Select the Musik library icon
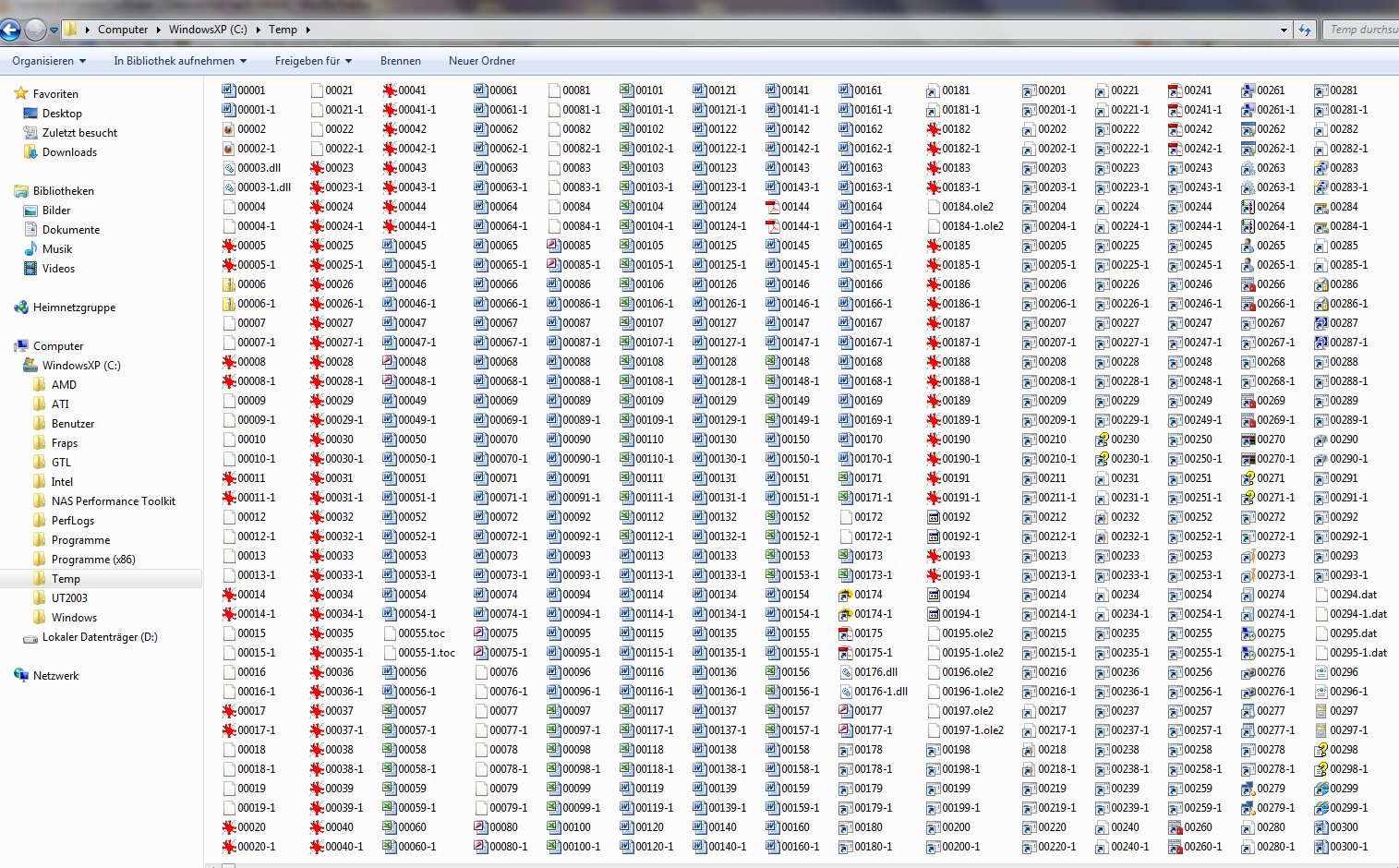The width and height of the screenshot is (1399, 868). pos(31,249)
